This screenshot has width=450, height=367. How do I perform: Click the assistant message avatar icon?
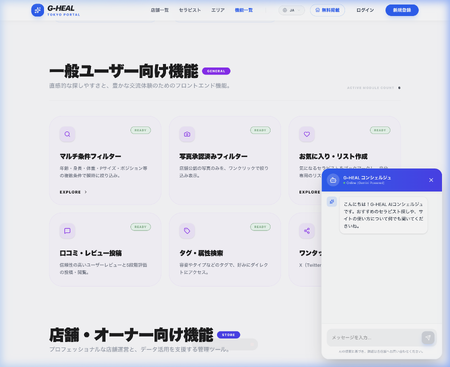(332, 202)
